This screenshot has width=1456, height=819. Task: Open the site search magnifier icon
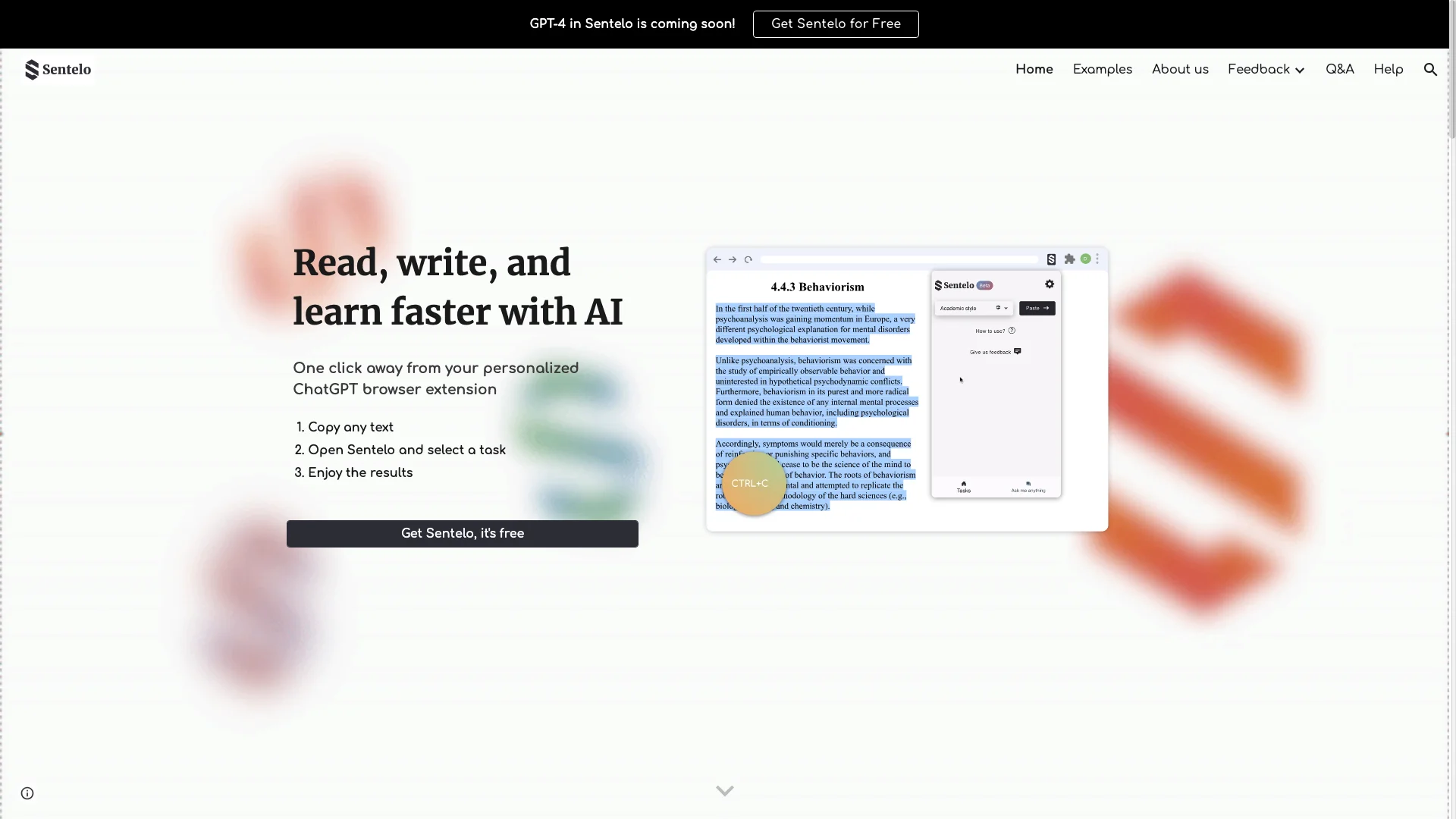1430,70
